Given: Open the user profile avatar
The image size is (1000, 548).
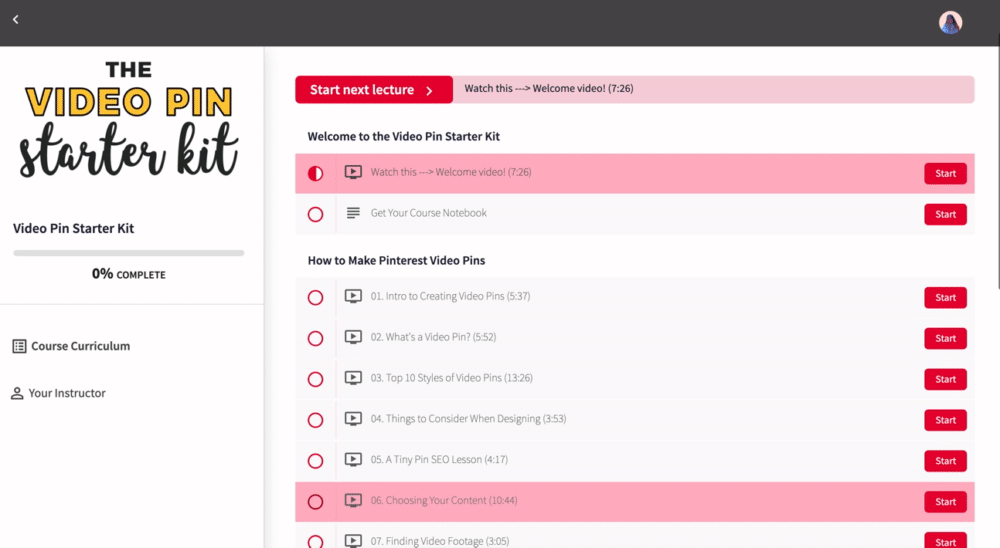Looking at the screenshot, I should pyautogui.click(x=950, y=22).
